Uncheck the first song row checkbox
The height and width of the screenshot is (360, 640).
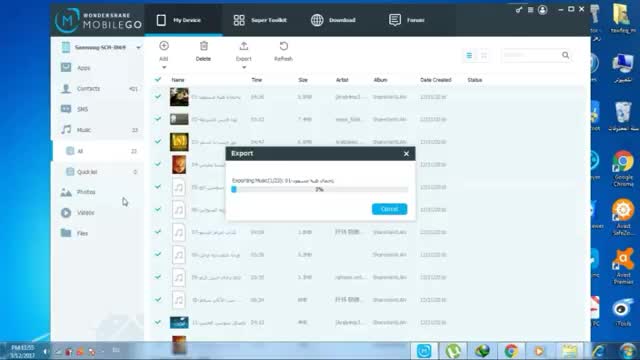point(158,97)
